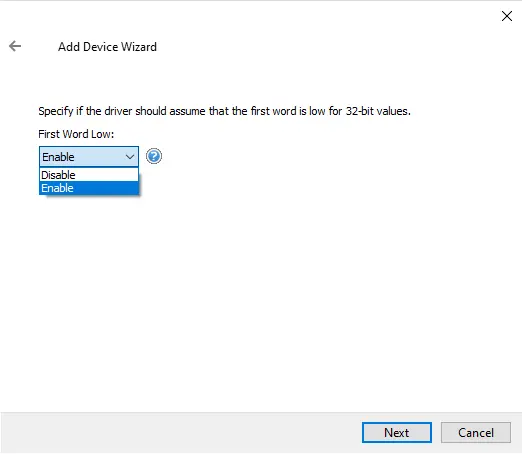This screenshot has width=522, height=454.
Task: Keep Enable chosen in open list
Action: 89,188
